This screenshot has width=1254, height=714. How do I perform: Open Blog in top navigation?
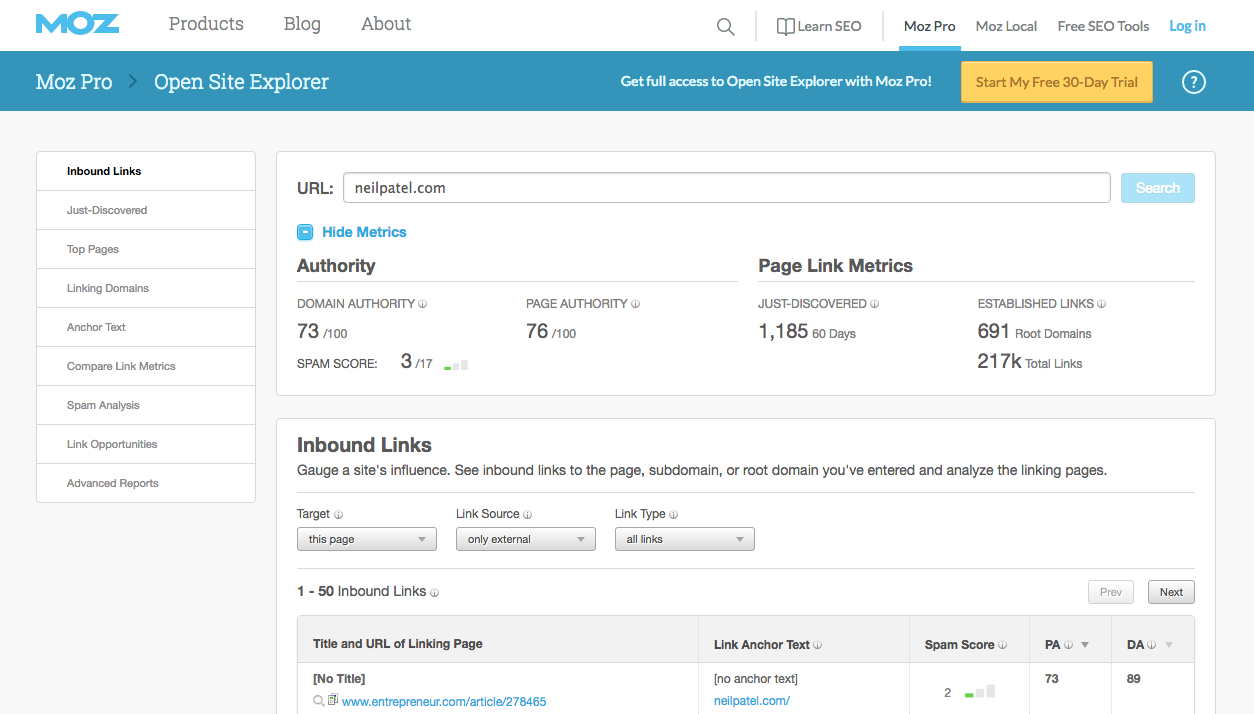pos(302,24)
